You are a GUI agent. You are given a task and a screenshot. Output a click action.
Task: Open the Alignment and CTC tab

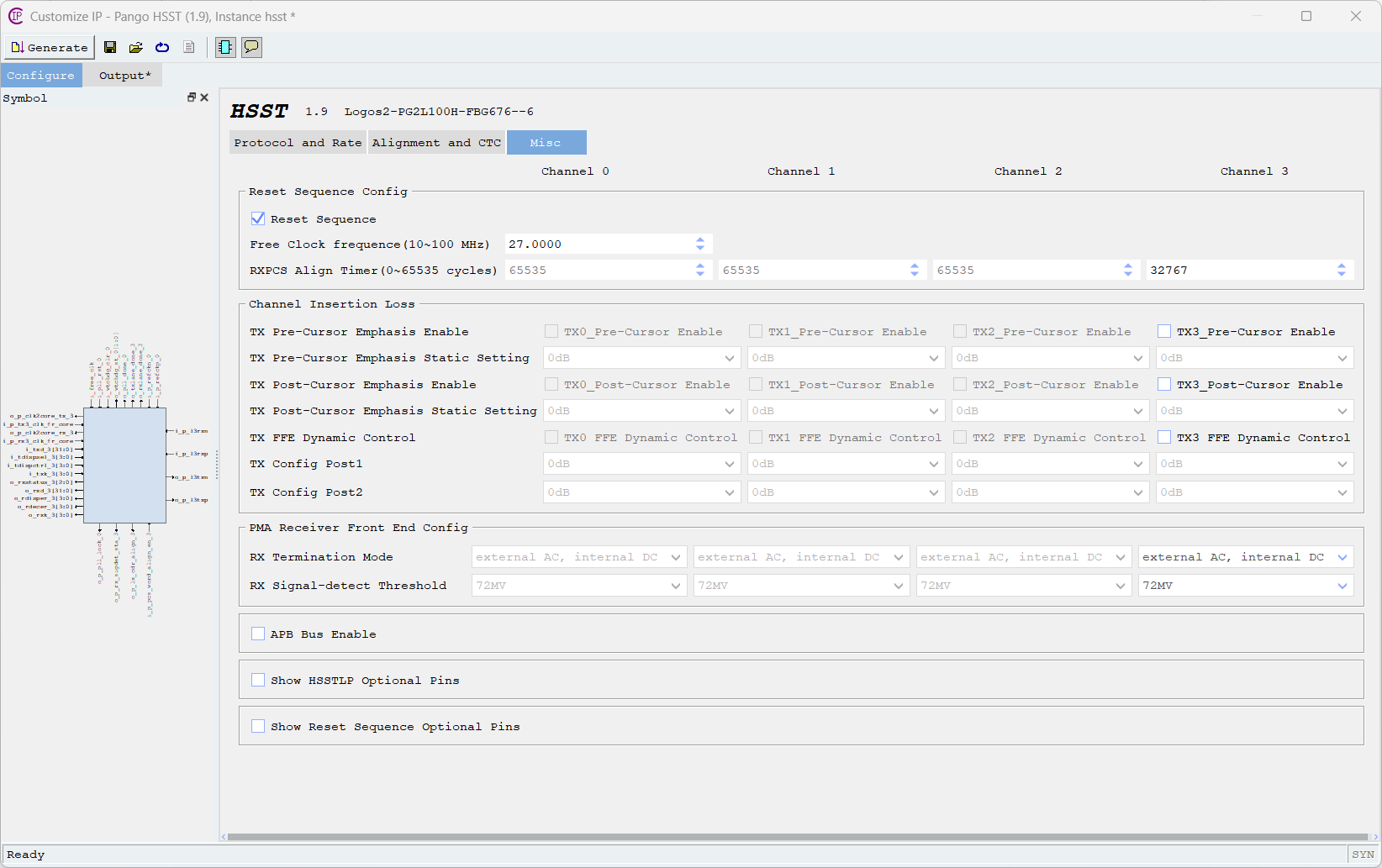click(x=436, y=143)
